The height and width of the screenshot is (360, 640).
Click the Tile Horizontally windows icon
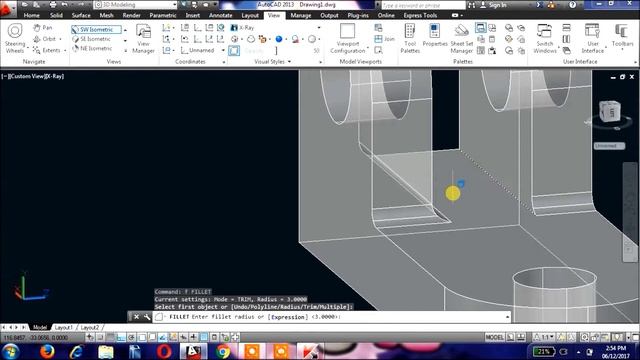click(566, 28)
